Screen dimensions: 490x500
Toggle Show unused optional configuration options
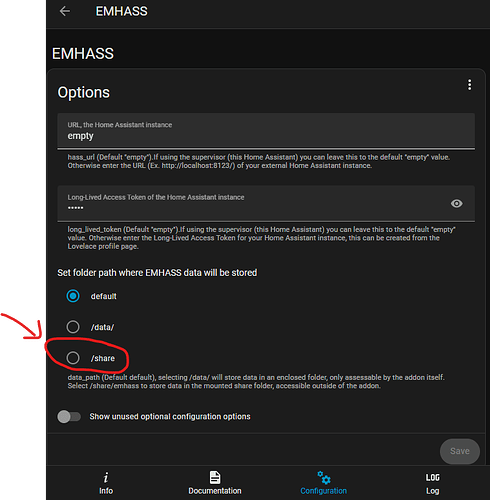click(69, 416)
